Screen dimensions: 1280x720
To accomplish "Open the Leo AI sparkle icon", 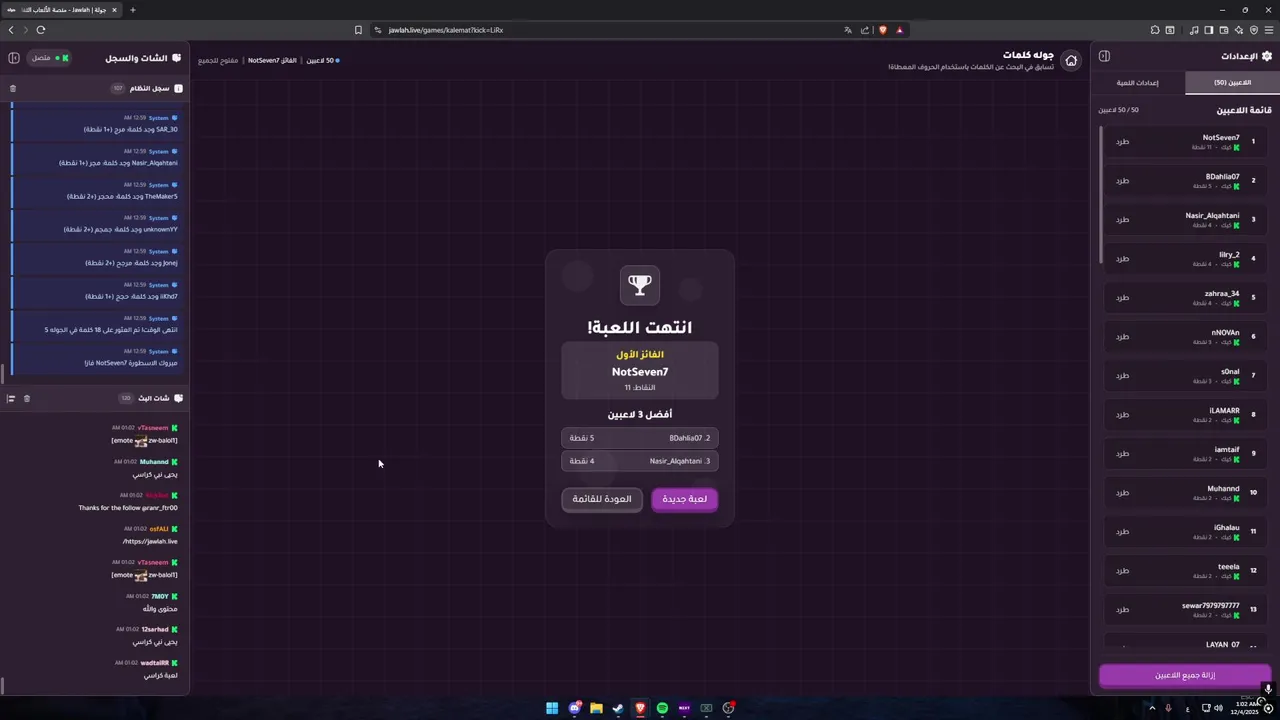I will point(1239,30).
